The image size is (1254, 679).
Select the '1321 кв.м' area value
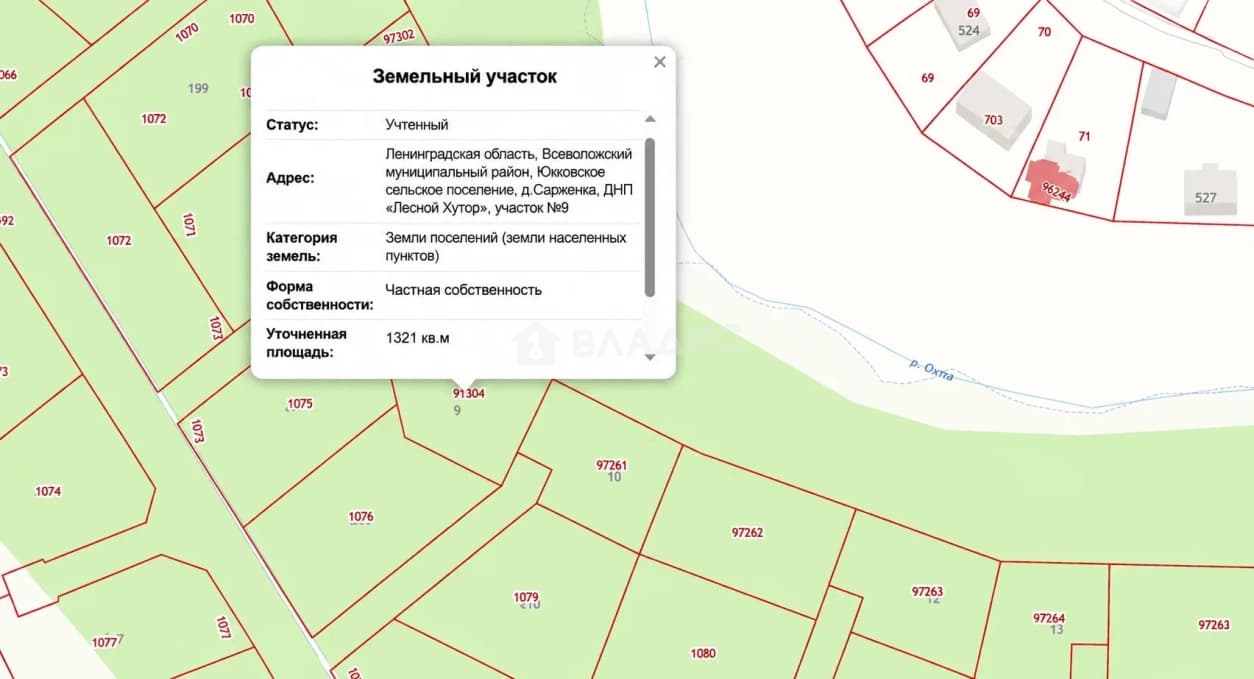[x=418, y=338]
